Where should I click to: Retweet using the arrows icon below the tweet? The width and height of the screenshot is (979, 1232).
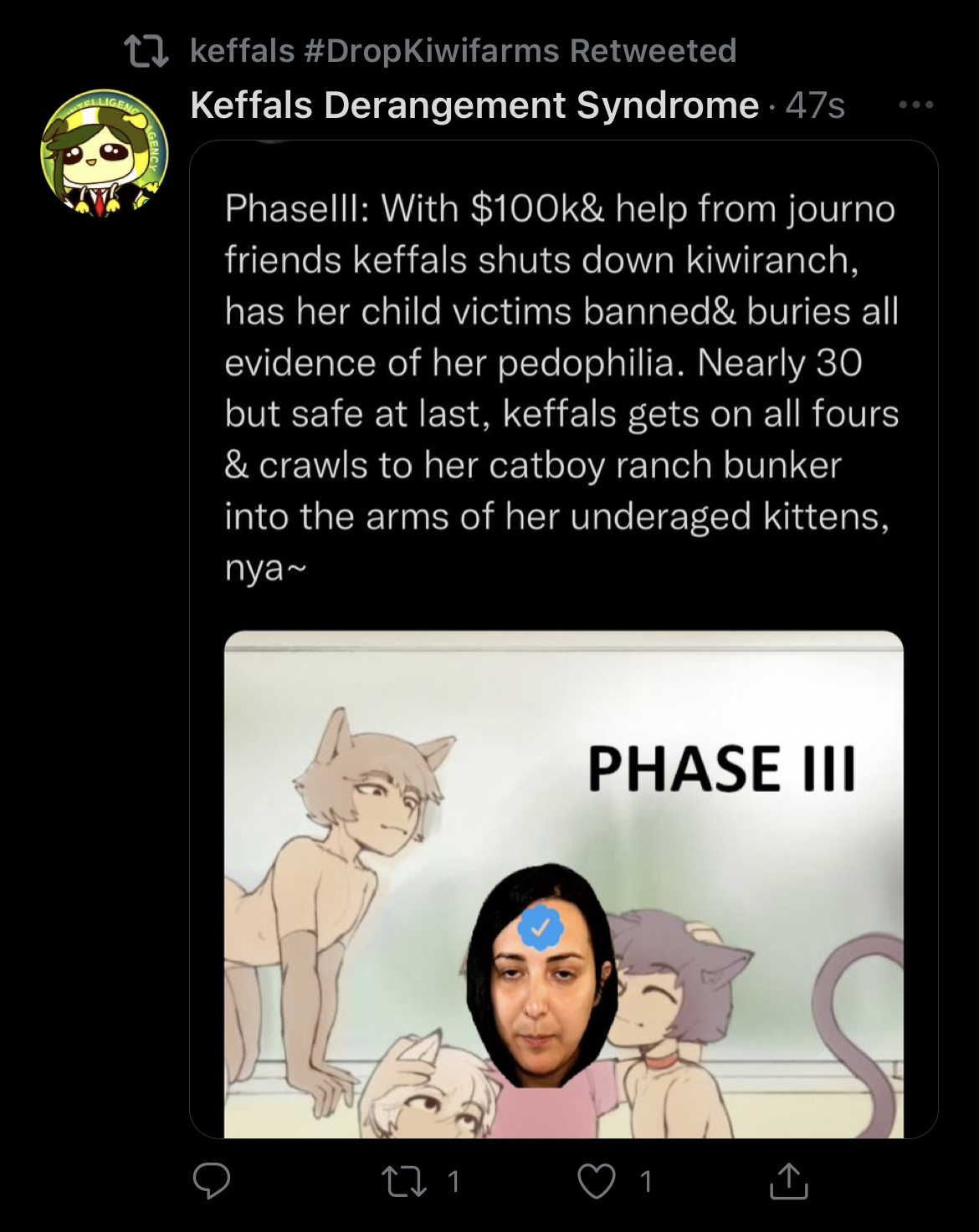pyautogui.click(x=403, y=1181)
